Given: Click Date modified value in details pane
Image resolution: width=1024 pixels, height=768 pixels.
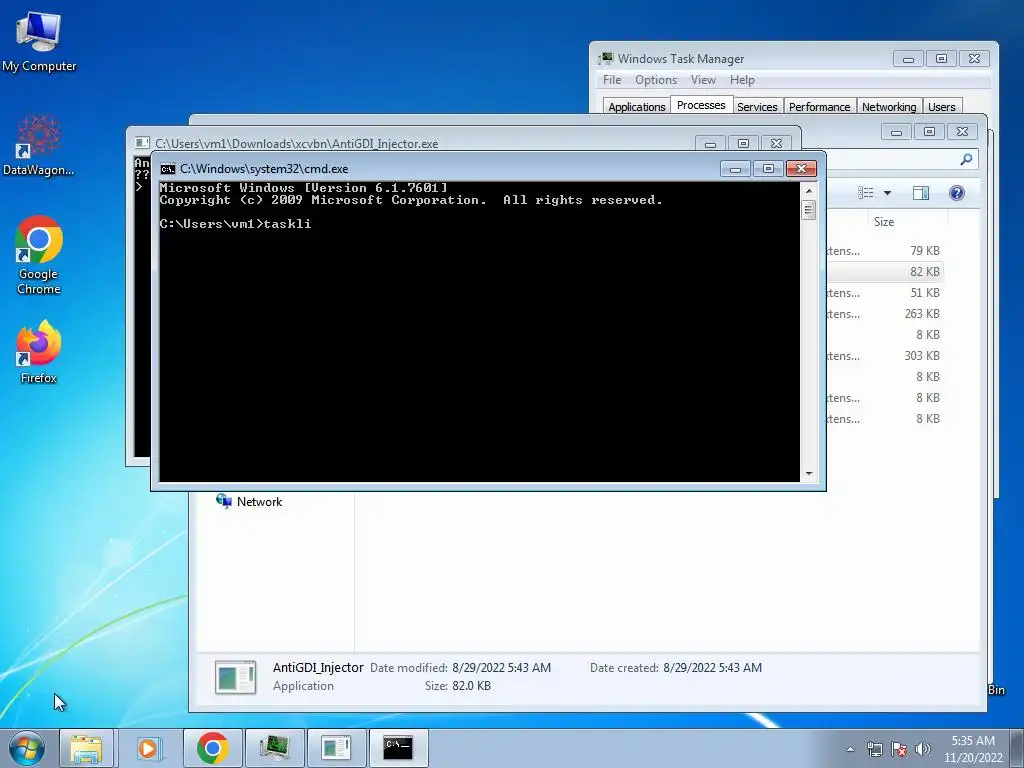Looking at the screenshot, I should coord(502,667).
